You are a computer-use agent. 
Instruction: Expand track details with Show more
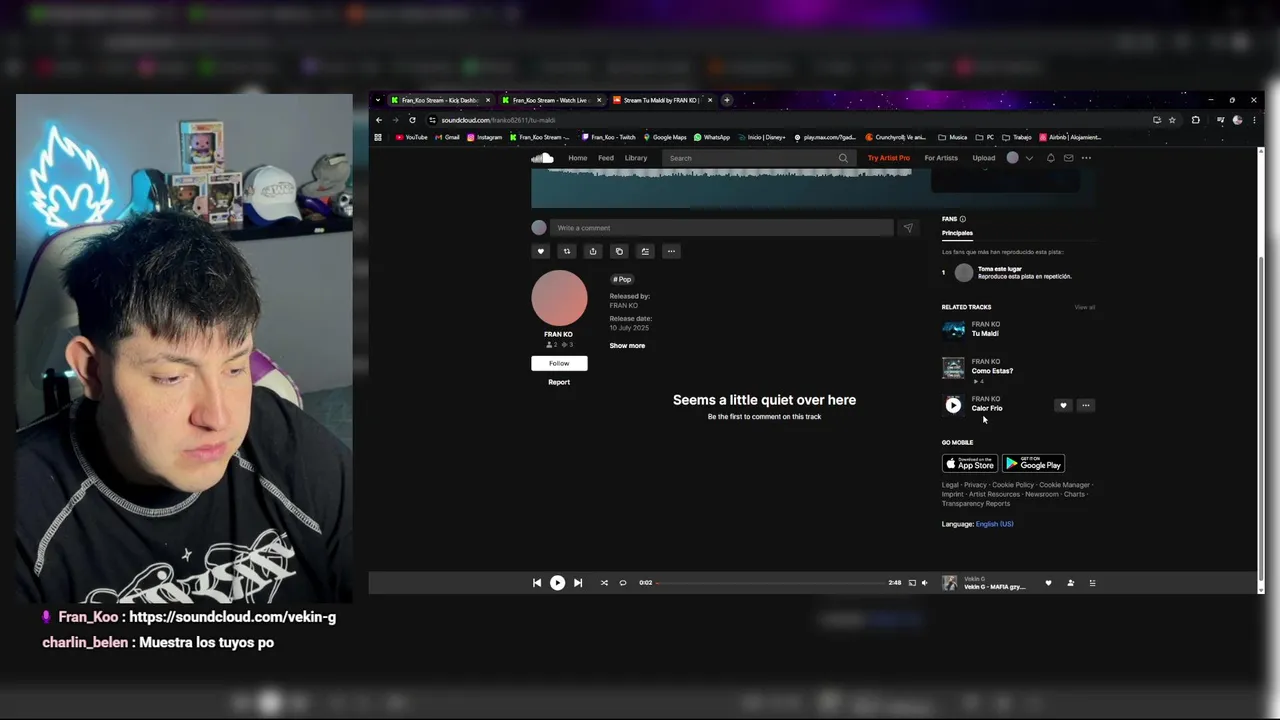627,346
